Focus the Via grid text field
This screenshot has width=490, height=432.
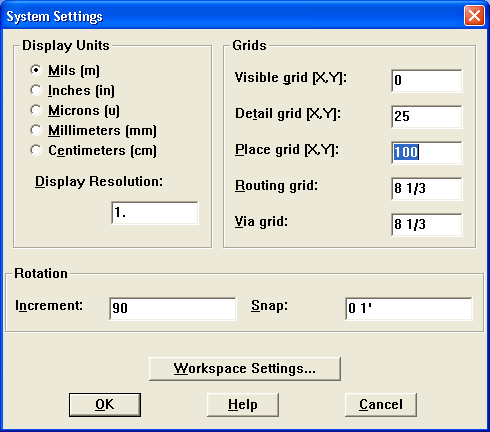pyautogui.click(x=427, y=225)
